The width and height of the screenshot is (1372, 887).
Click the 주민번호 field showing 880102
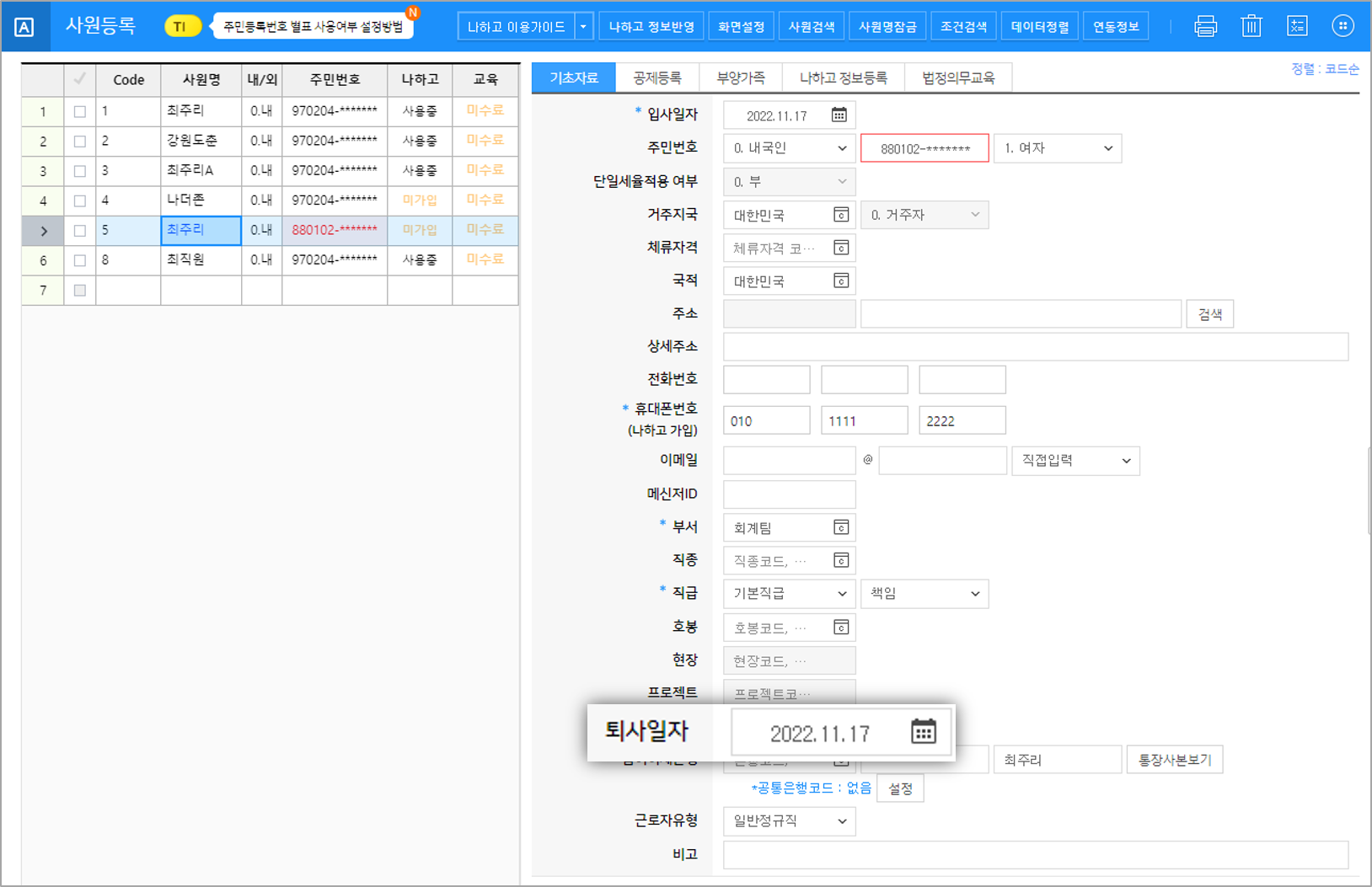click(924, 148)
